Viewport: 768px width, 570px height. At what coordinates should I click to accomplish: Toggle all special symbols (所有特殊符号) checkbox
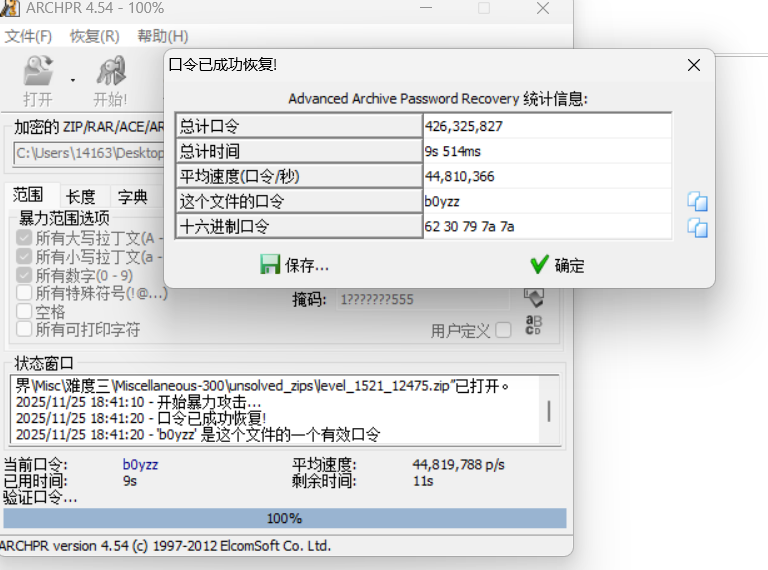(24, 293)
